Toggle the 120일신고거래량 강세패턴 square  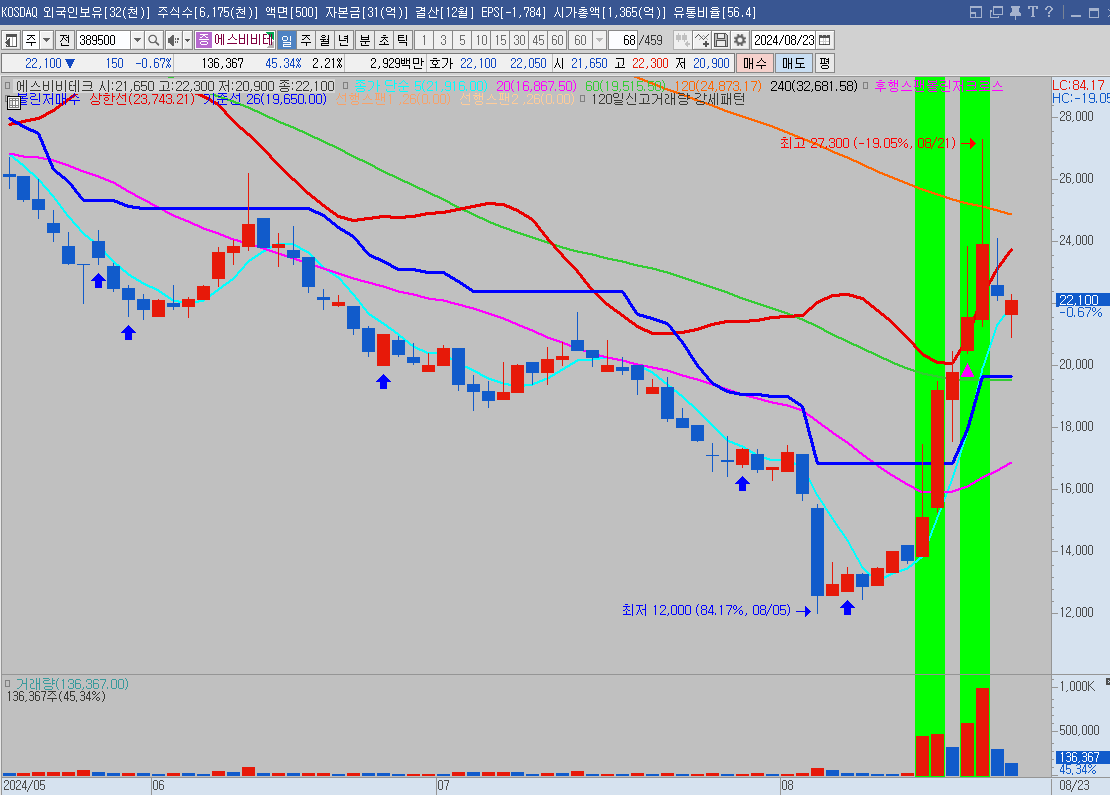click(583, 98)
